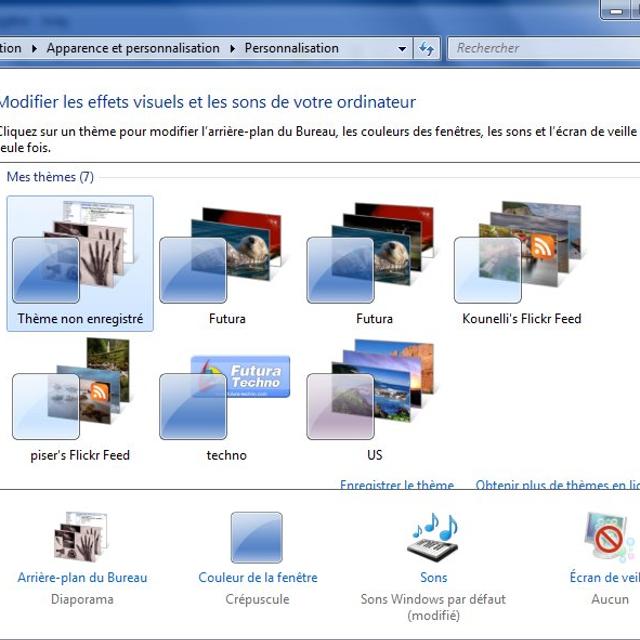Open the address bar history dropdown arrow

tap(402, 49)
